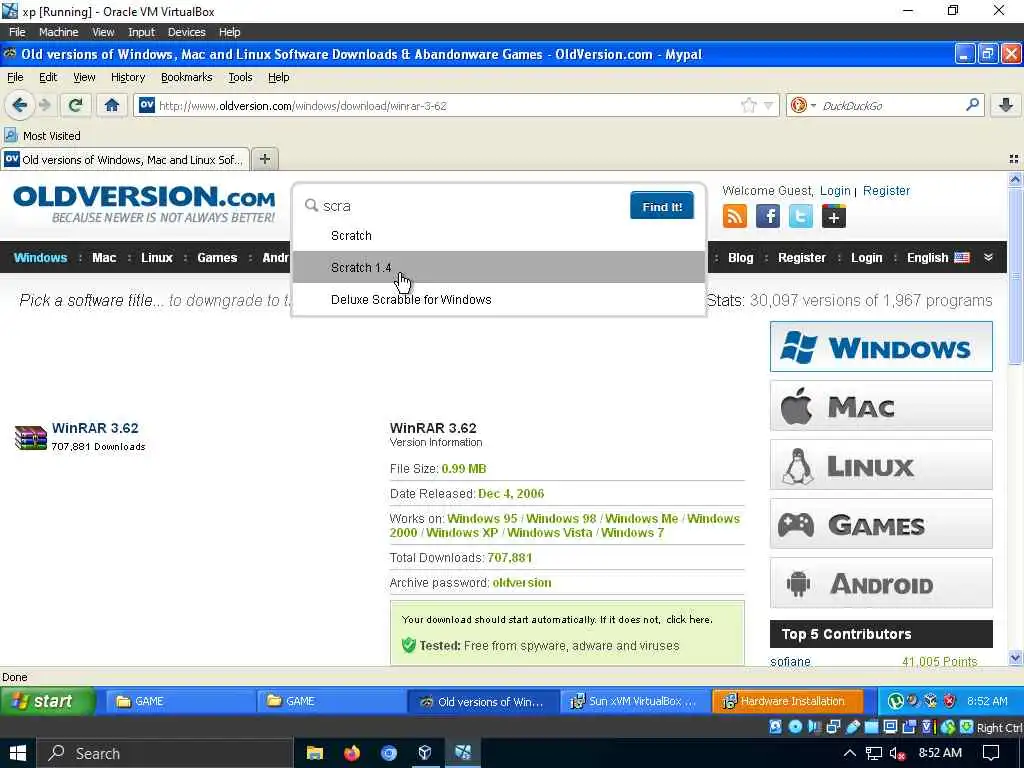Image resolution: width=1024 pixels, height=768 pixels.
Task: Open the browser Home page icon
Action: [112, 104]
